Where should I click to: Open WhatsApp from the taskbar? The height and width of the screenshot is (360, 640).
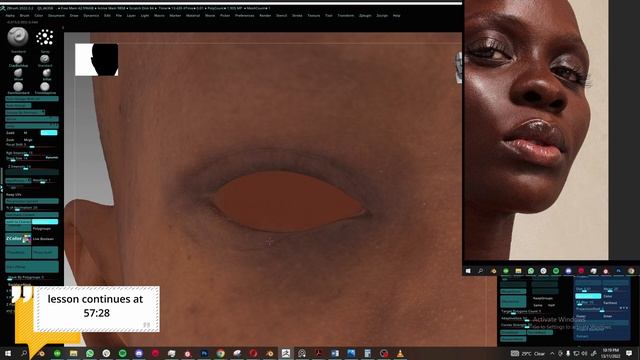[90, 353]
